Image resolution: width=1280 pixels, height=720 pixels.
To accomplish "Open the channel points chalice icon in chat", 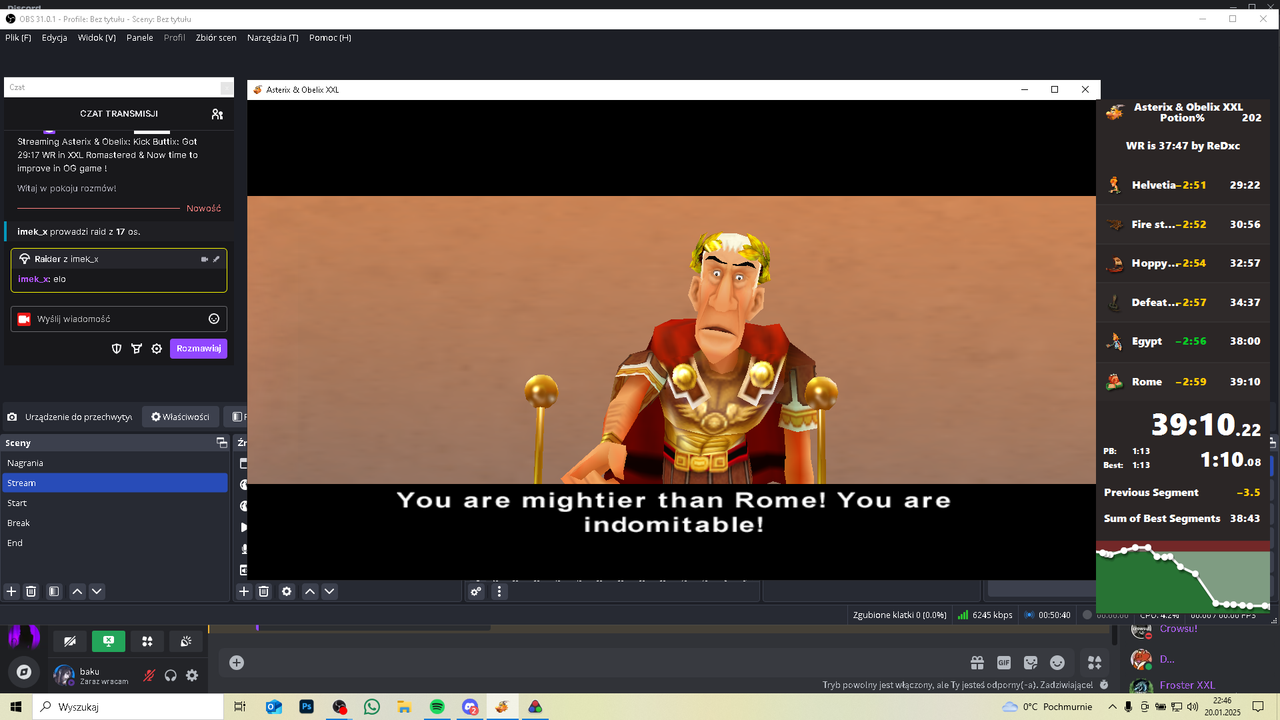I will pyautogui.click(x=136, y=349).
